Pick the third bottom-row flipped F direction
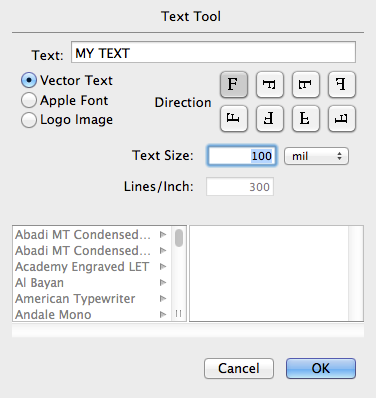 (x=306, y=118)
